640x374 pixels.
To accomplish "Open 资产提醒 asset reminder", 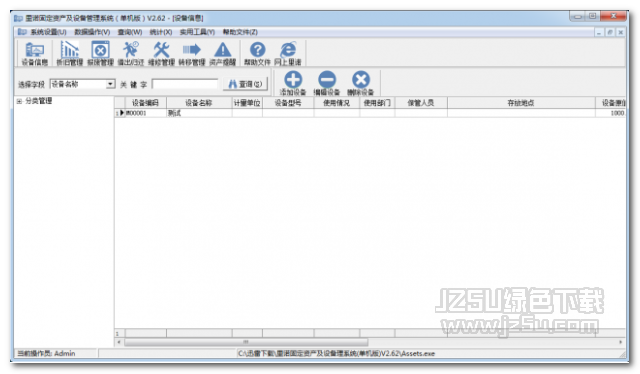I will pos(222,53).
